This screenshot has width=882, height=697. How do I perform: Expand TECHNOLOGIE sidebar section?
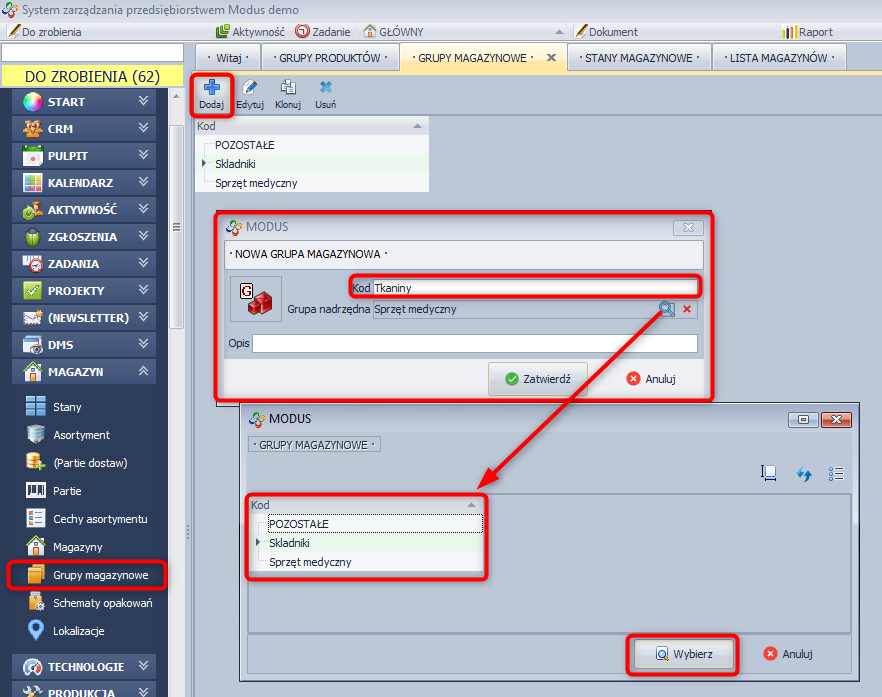tap(84, 667)
